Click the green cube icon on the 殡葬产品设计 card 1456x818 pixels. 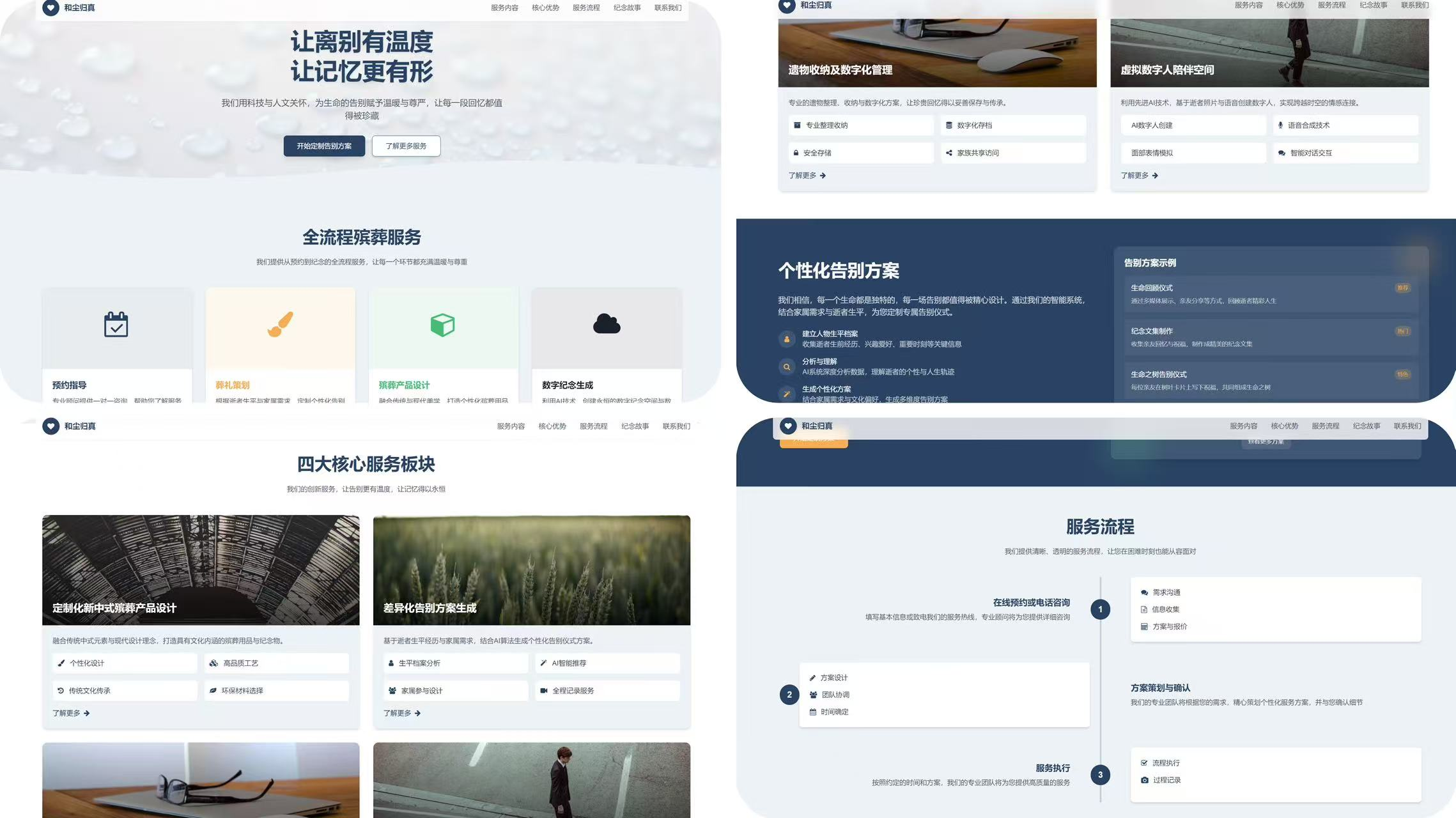coord(442,325)
